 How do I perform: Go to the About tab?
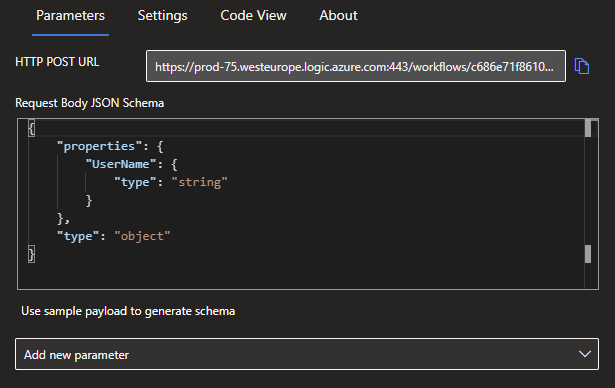pos(338,16)
